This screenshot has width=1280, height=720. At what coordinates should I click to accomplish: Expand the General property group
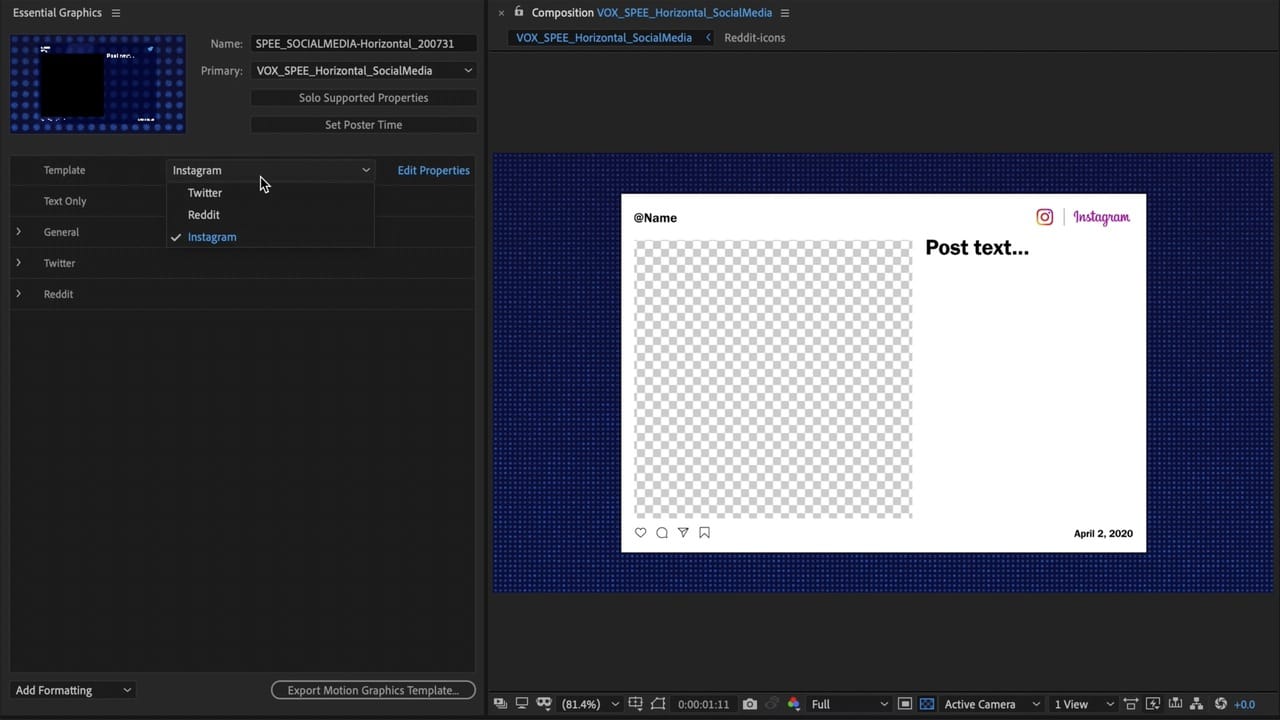pos(18,232)
